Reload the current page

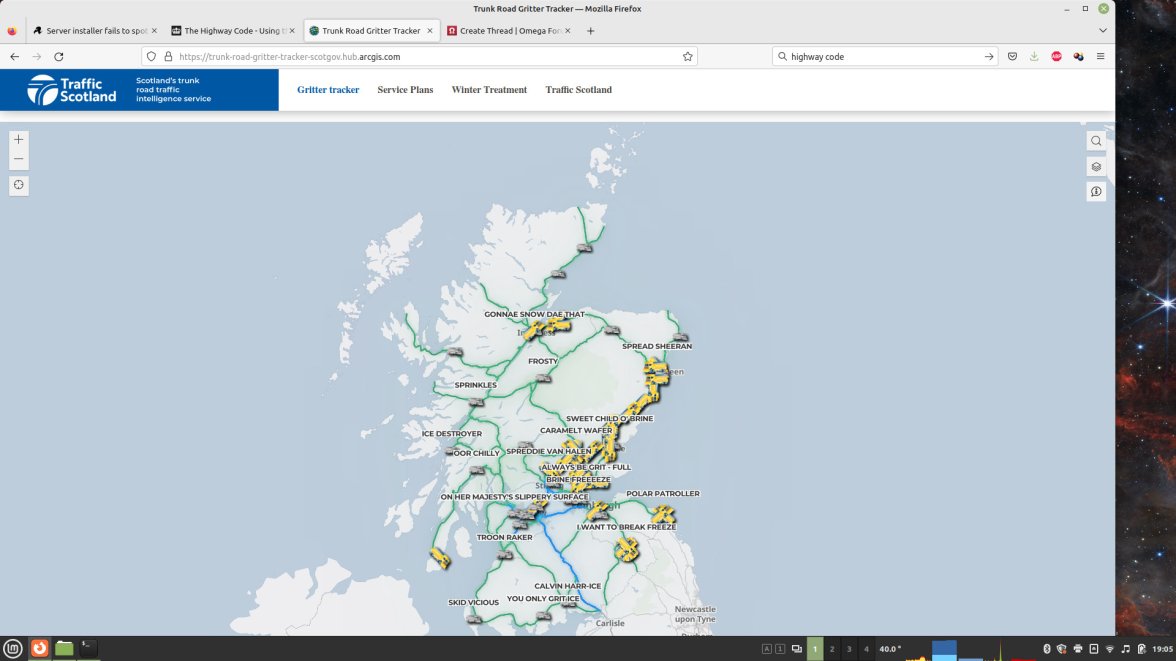coord(59,57)
